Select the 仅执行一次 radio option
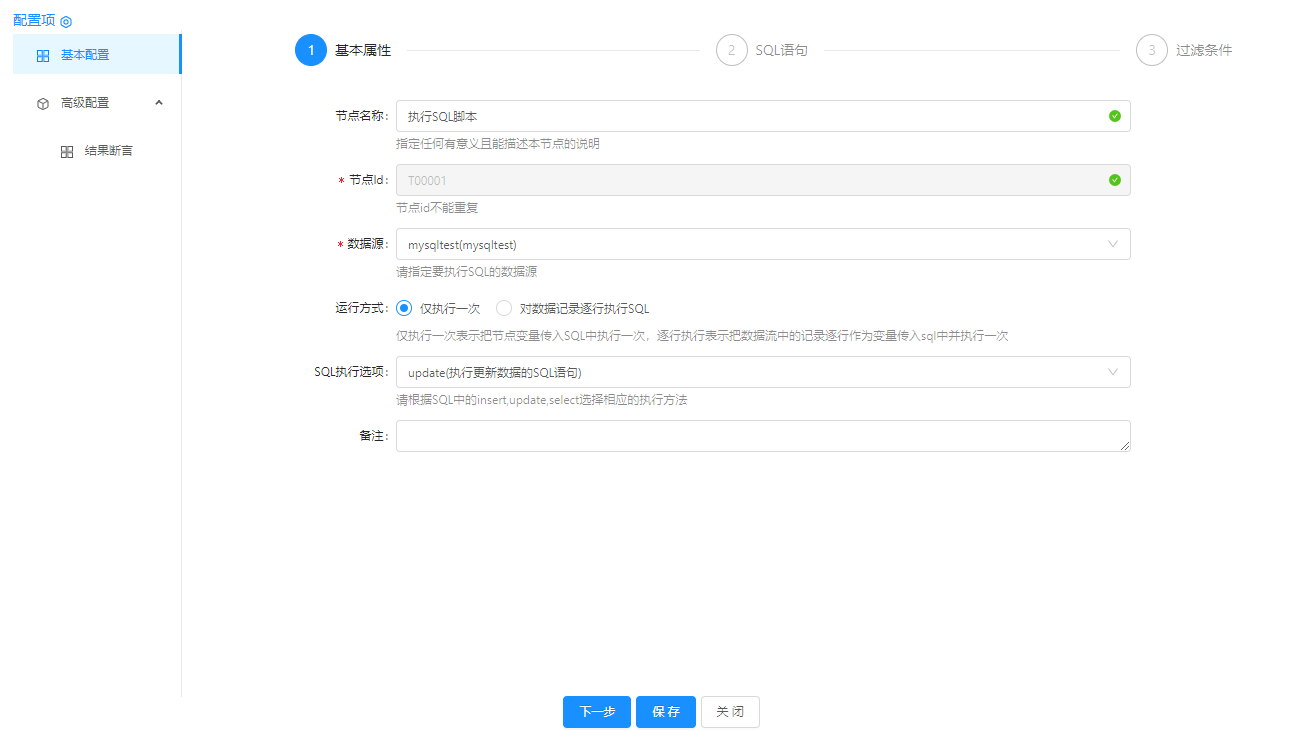Viewport: 1301px width, 749px height. [404, 308]
